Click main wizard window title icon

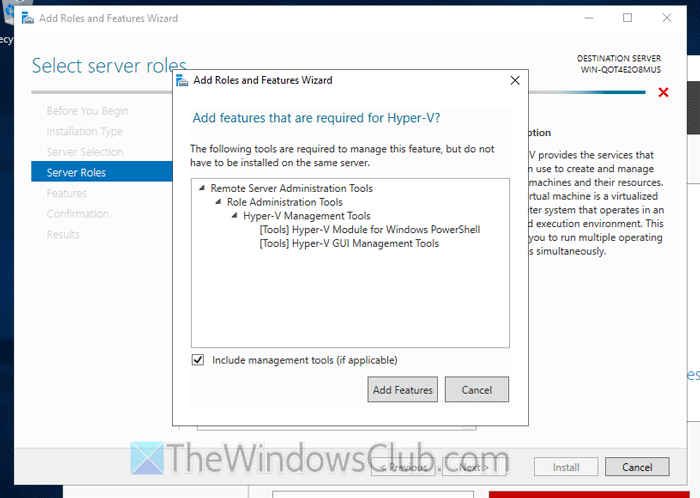(x=28, y=18)
